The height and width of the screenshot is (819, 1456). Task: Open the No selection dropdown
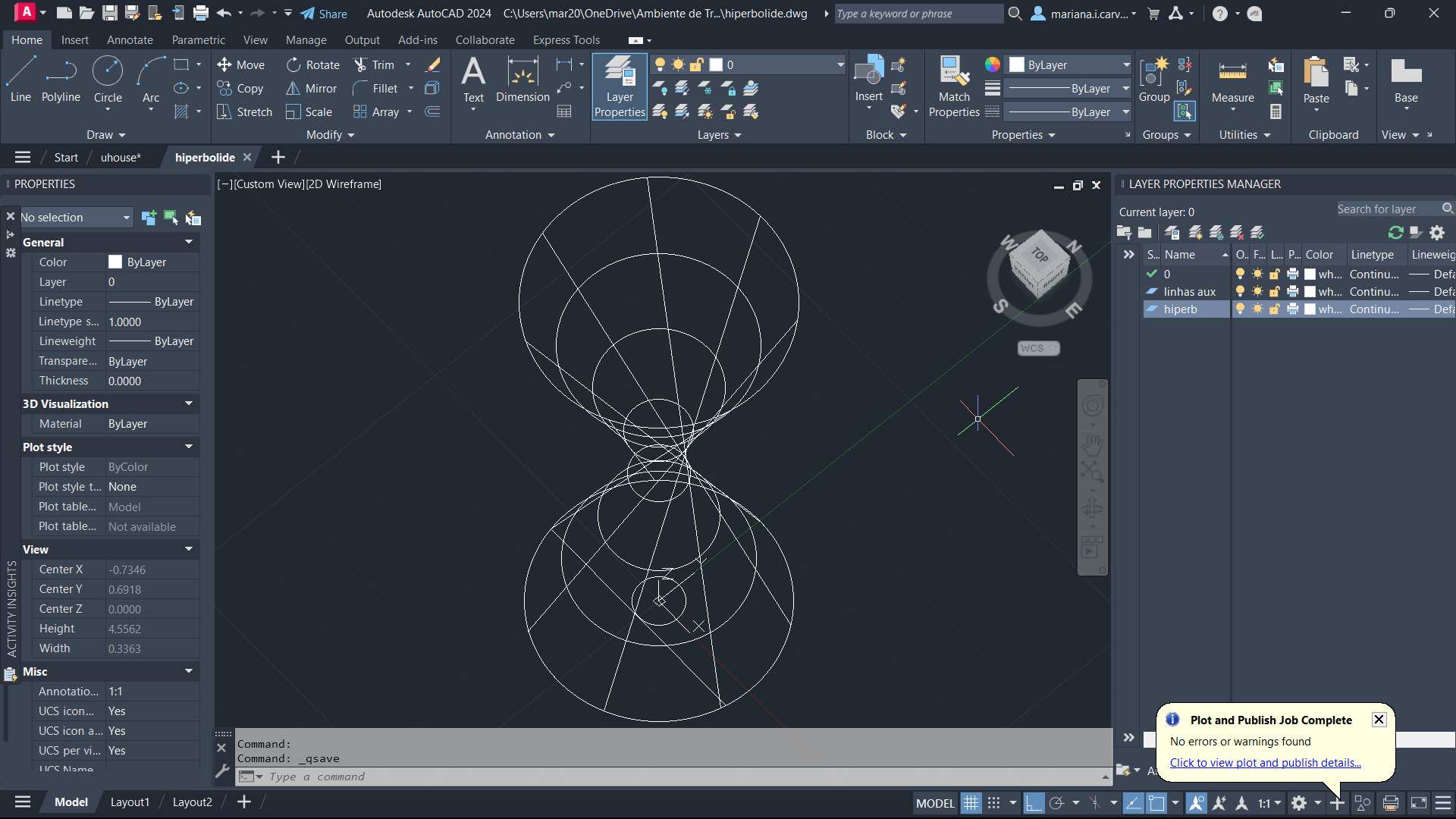(x=76, y=218)
